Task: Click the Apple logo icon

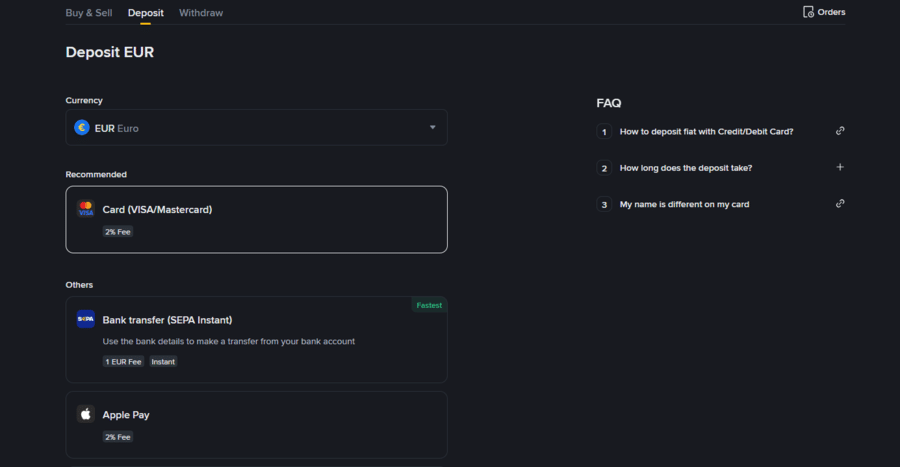Action: tap(86, 414)
